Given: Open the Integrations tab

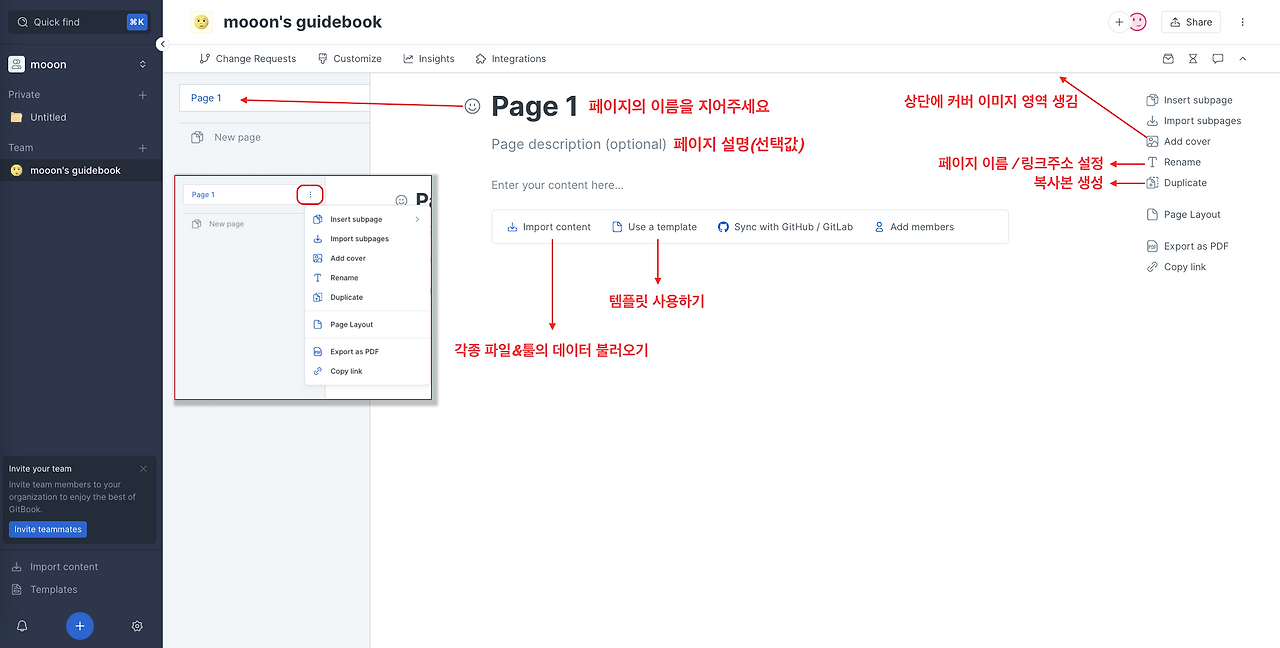Looking at the screenshot, I should [511, 59].
